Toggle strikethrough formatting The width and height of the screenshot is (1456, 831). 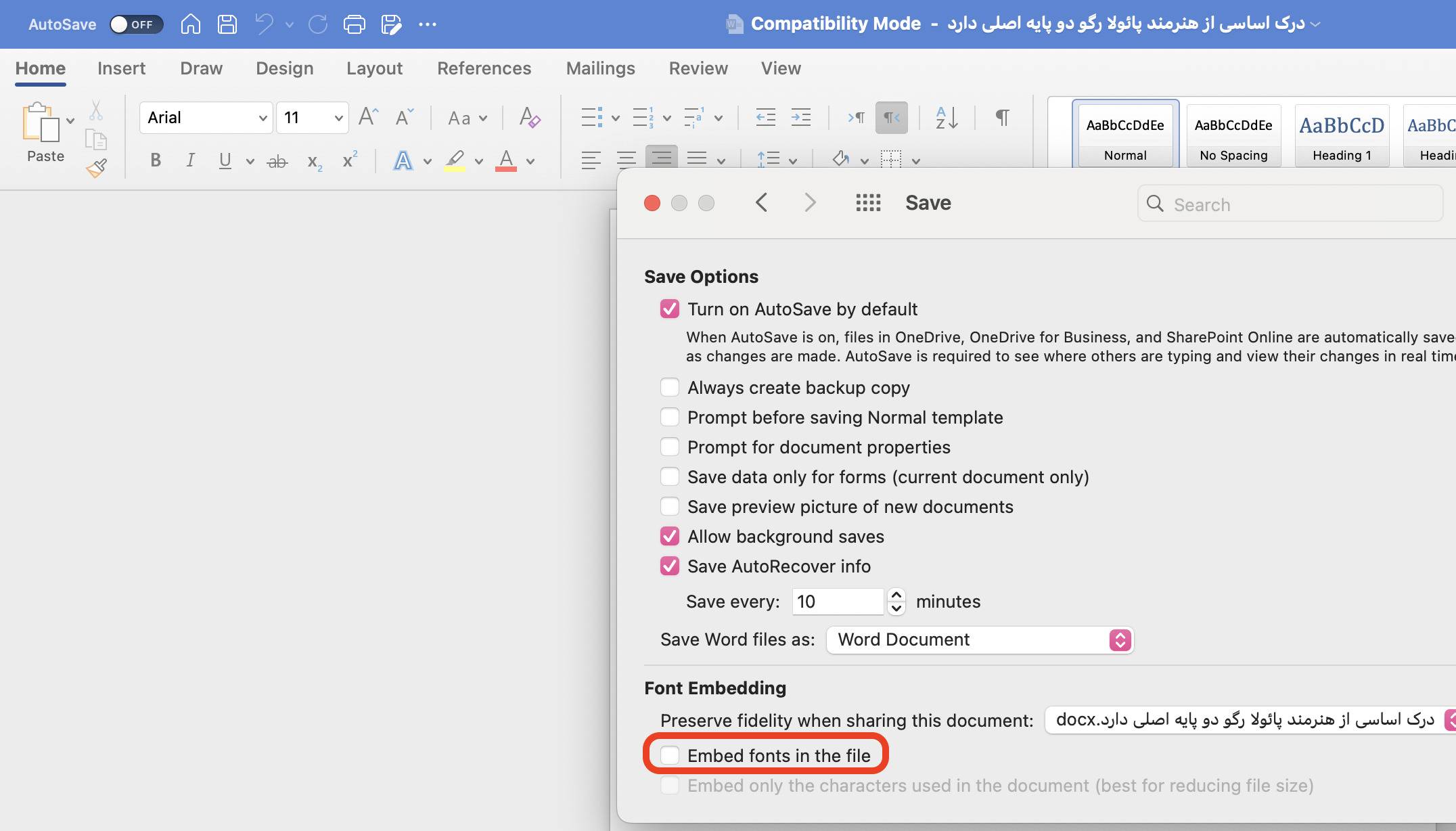(x=277, y=160)
